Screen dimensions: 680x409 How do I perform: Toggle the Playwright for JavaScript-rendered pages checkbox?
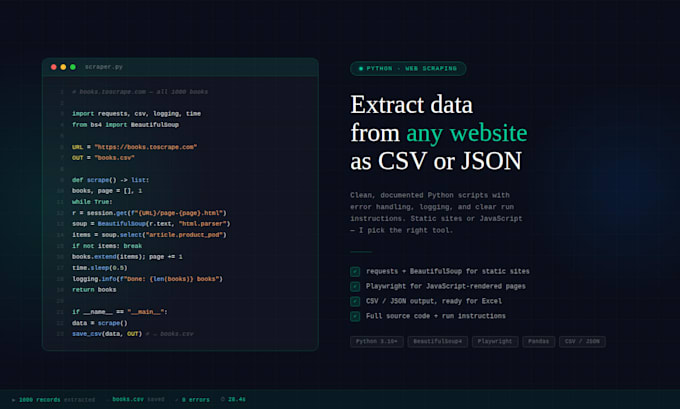(355, 286)
